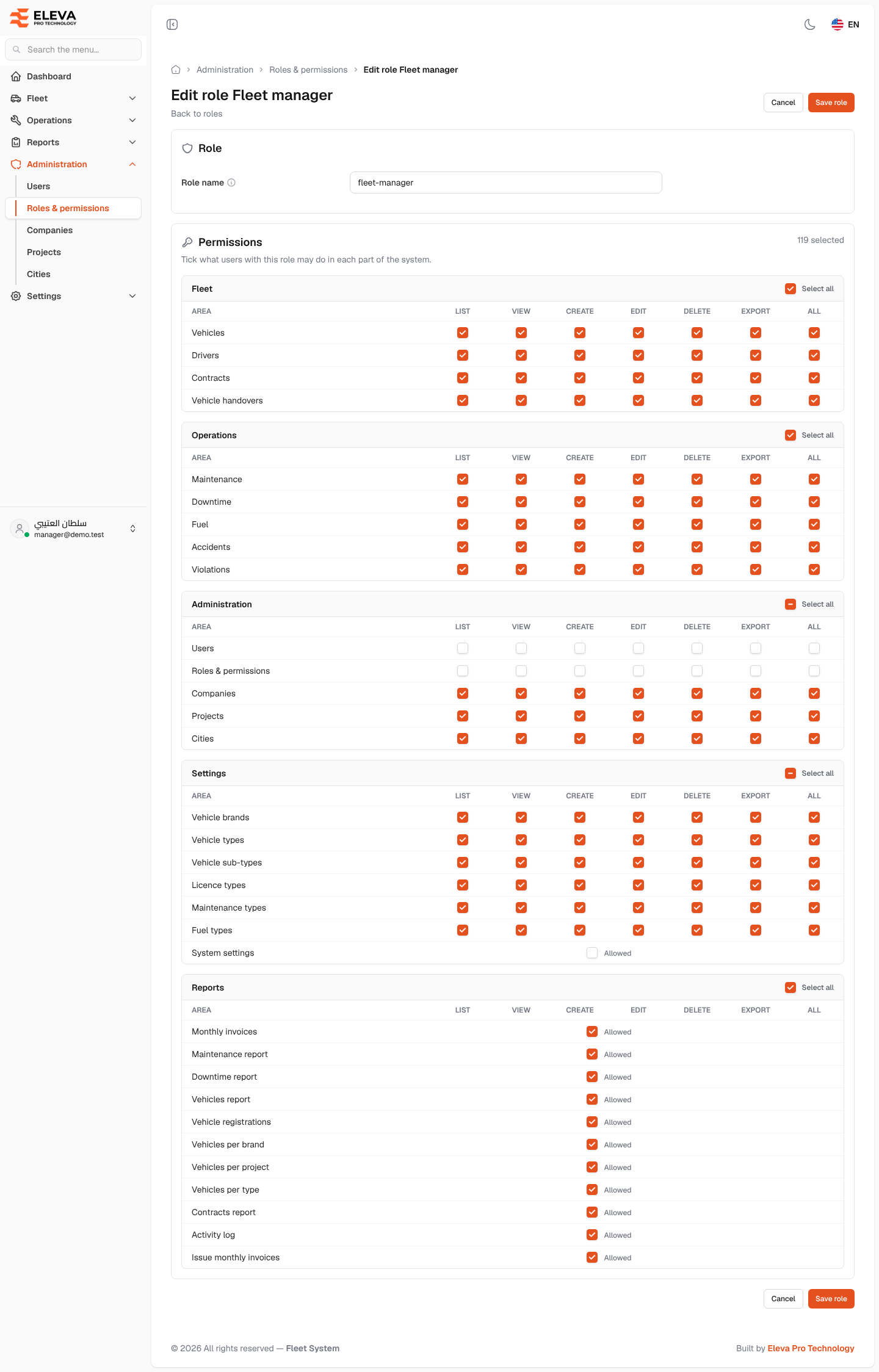Open the user account switcher chevron
Image resolution: width=879 pixels, height=1372 pixels.
point(133,529)
